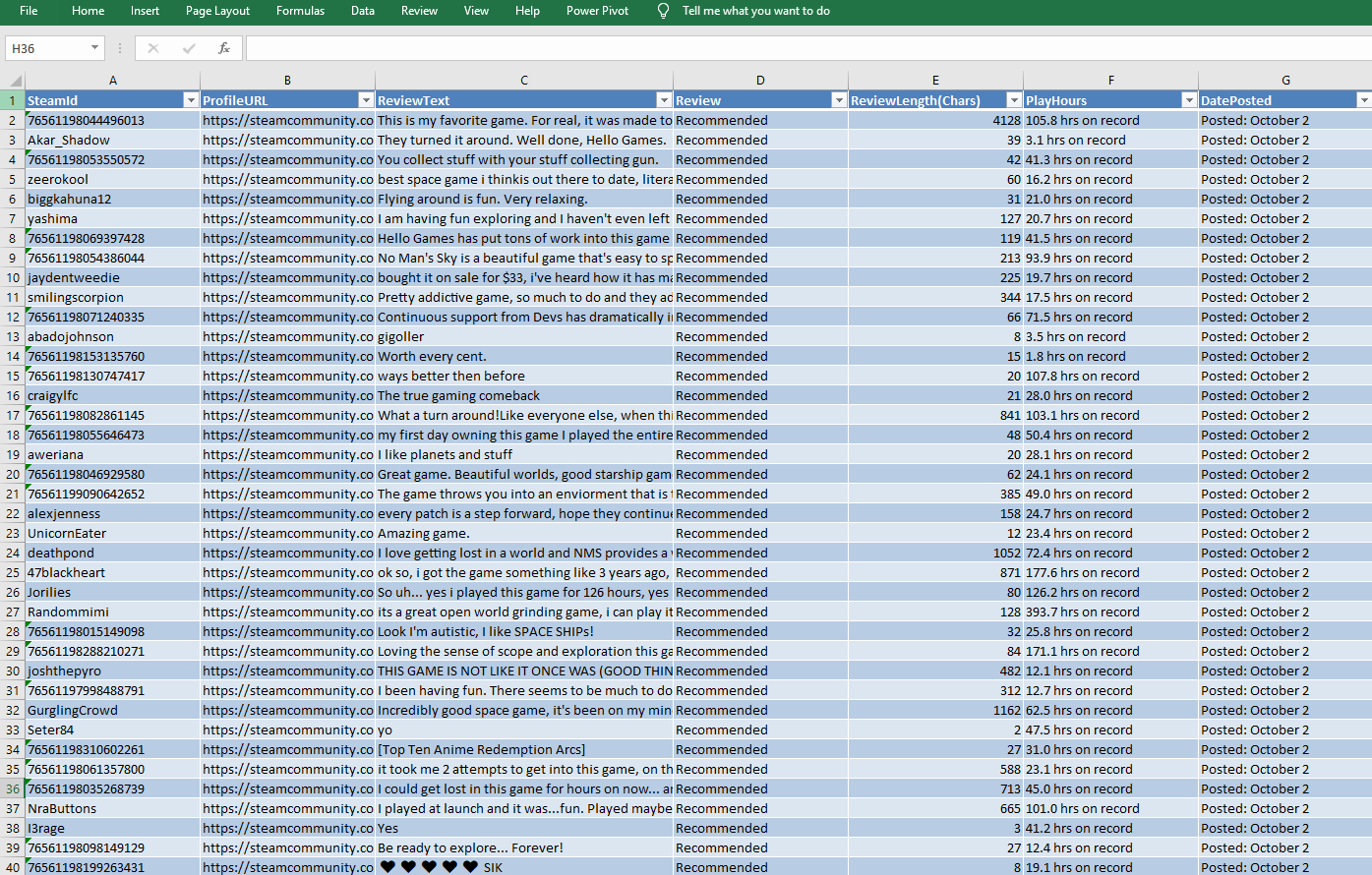
Task: Click inside the formula bar
Action: (x=808, y=48)
